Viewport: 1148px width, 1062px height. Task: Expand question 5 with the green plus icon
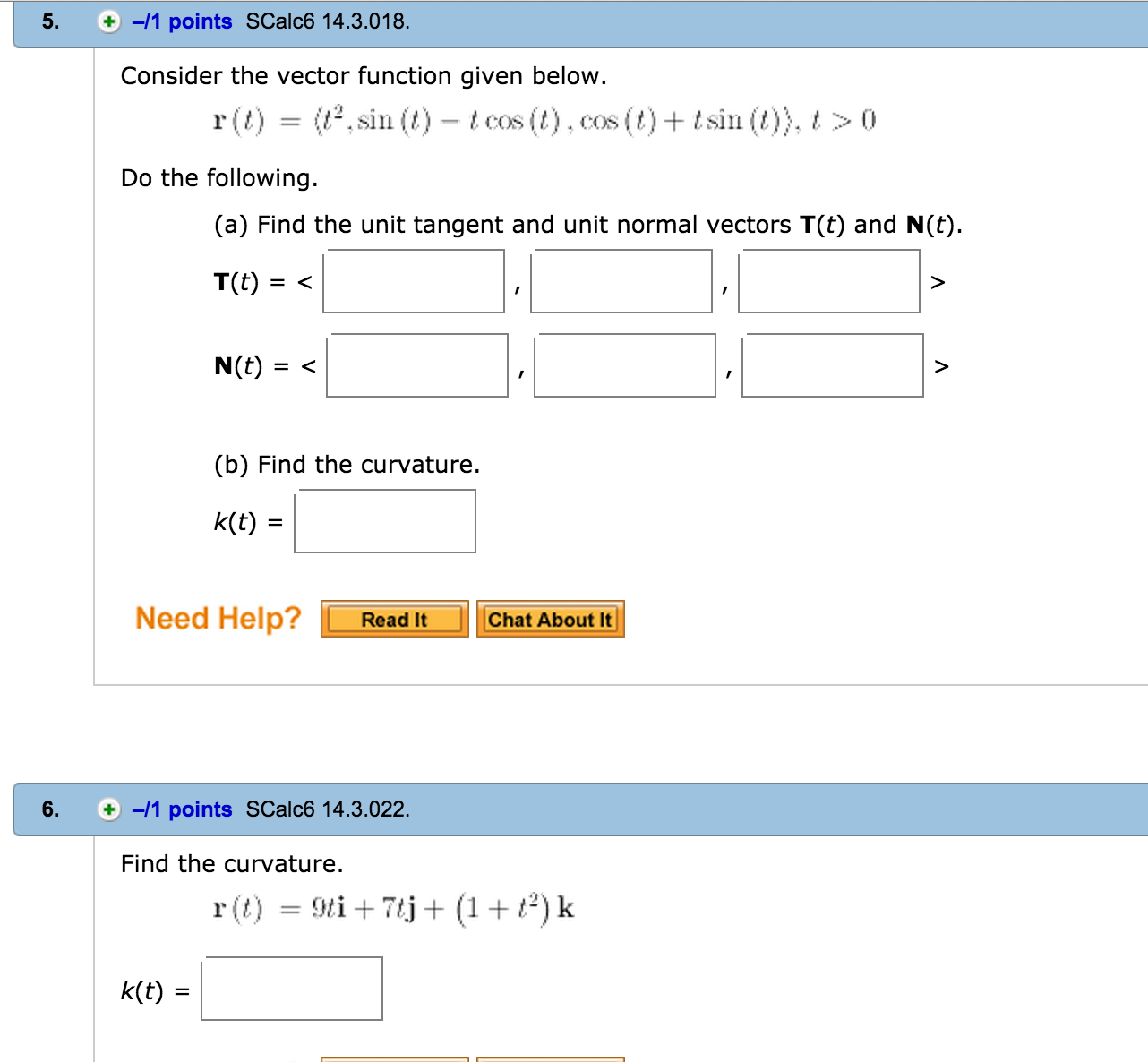click(x=107, y=21)
